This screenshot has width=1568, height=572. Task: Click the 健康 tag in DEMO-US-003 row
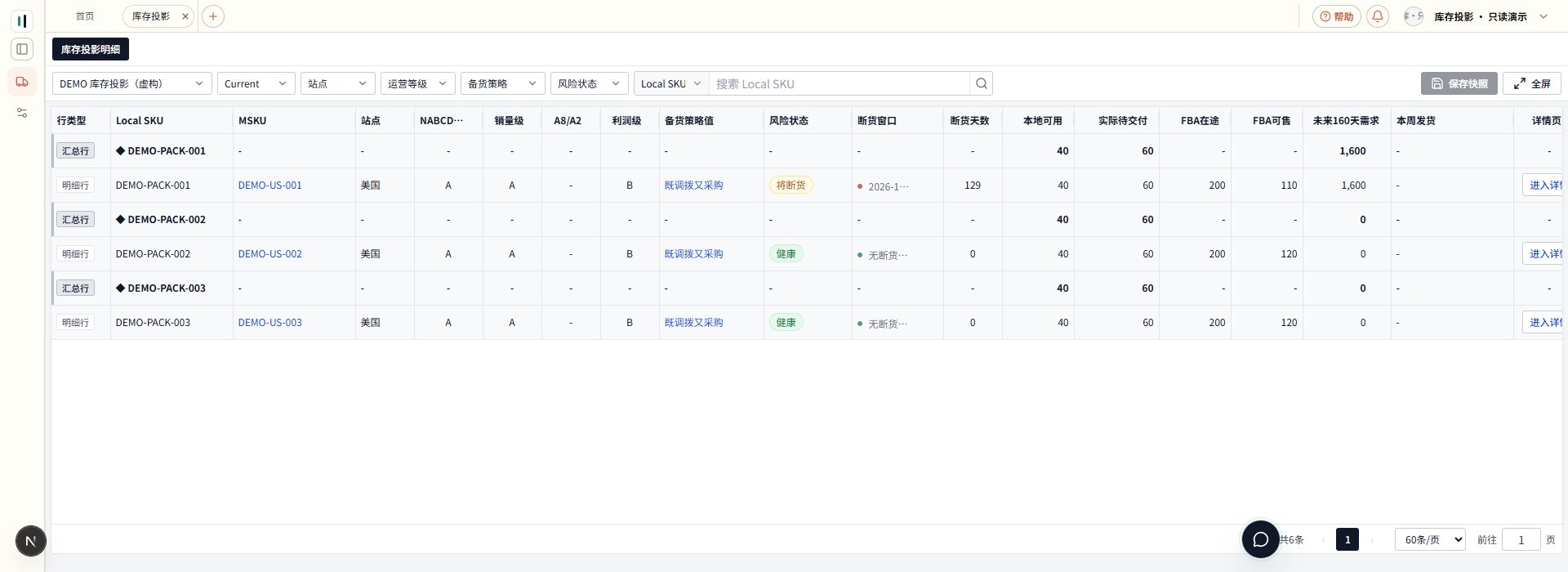point(786,323)
